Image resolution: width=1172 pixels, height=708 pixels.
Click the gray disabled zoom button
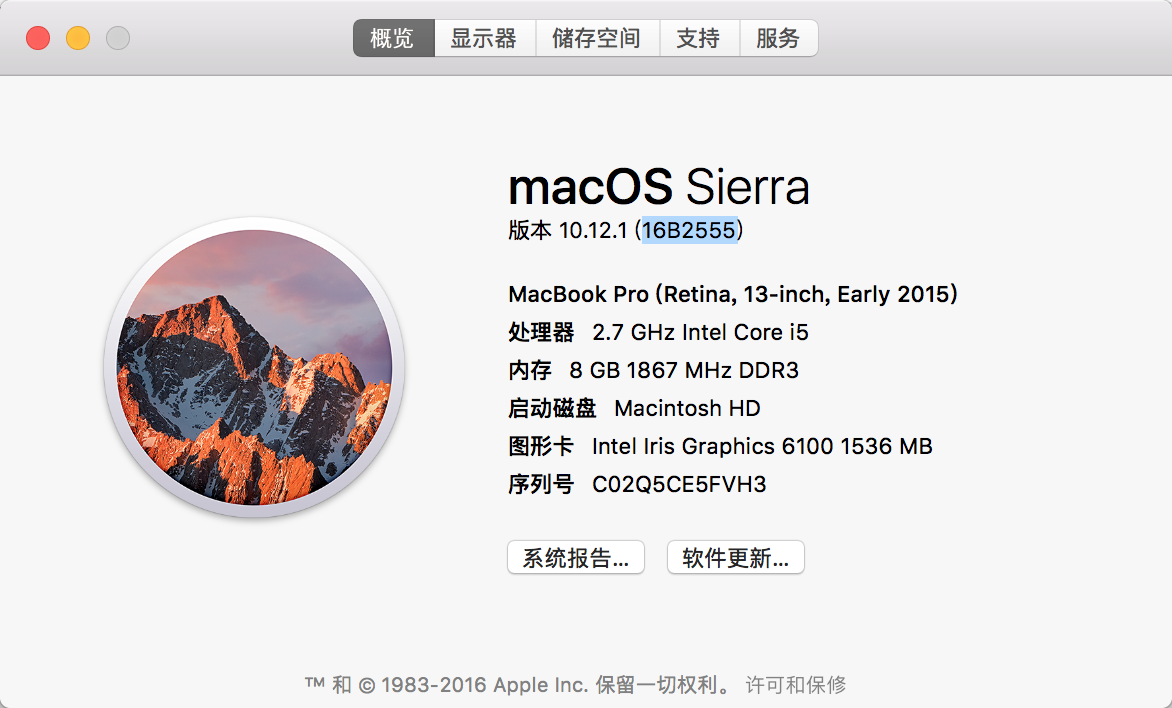point(118,39)
